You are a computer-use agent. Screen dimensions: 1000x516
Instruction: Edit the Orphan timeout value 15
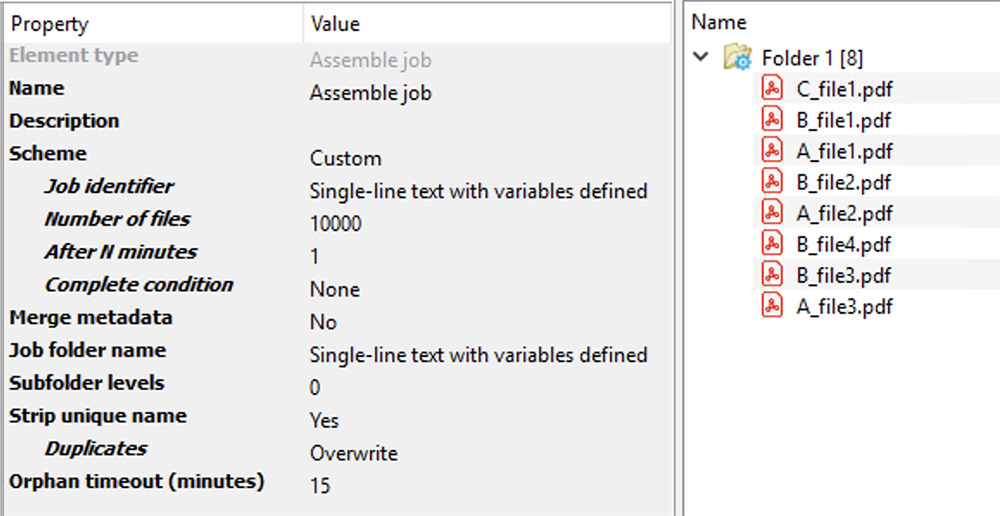[x=320, y=486]
